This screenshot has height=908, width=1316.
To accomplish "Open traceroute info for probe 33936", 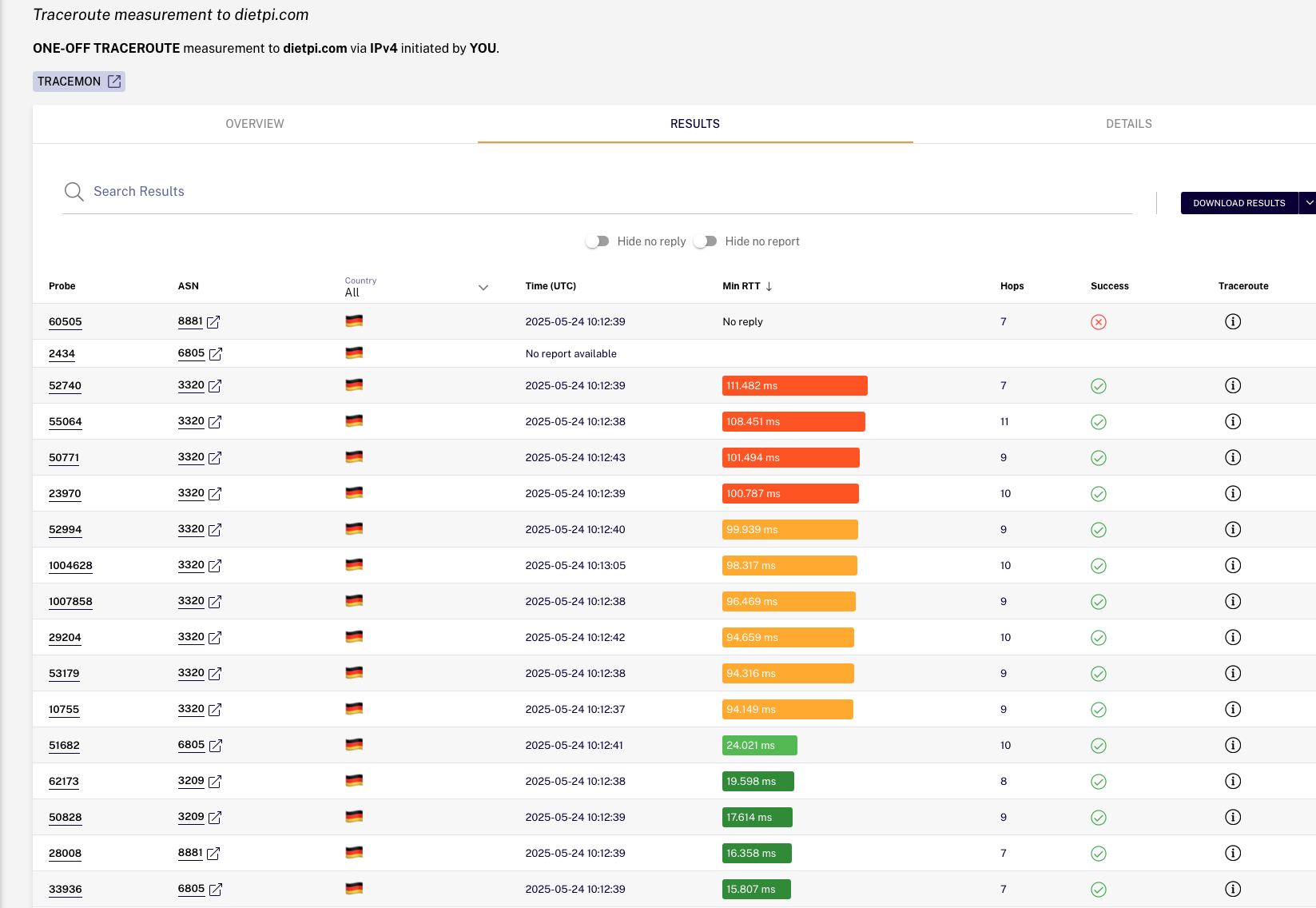I will (x=1233, y=889).
